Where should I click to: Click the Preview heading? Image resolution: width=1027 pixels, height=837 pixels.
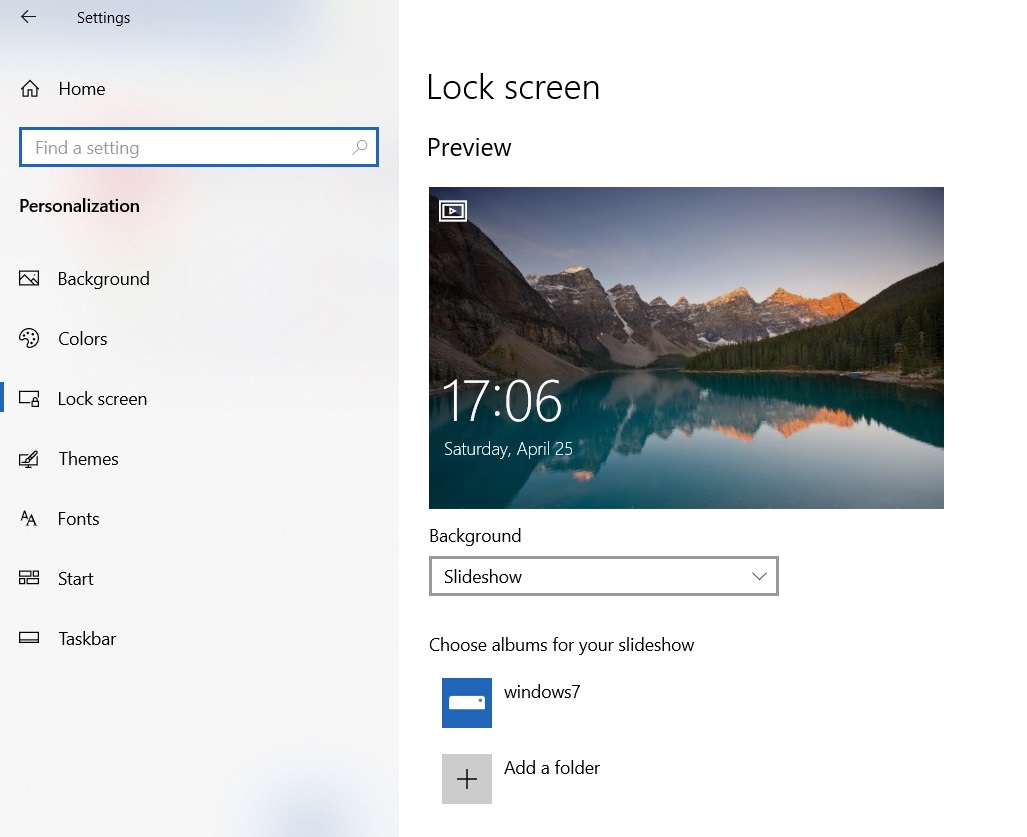469,147
